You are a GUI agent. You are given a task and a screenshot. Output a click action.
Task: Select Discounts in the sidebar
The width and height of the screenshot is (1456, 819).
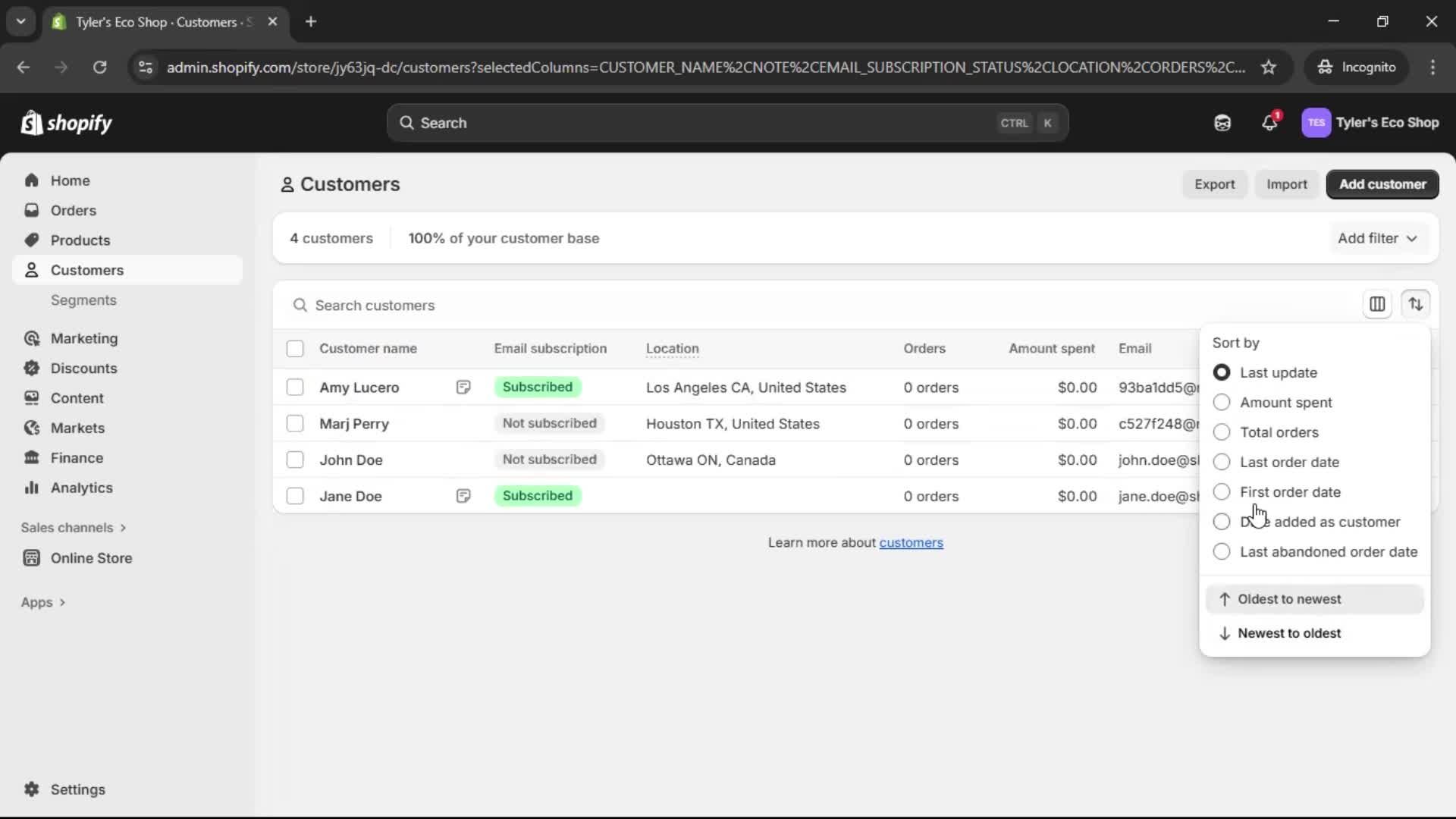coord(84,368)
